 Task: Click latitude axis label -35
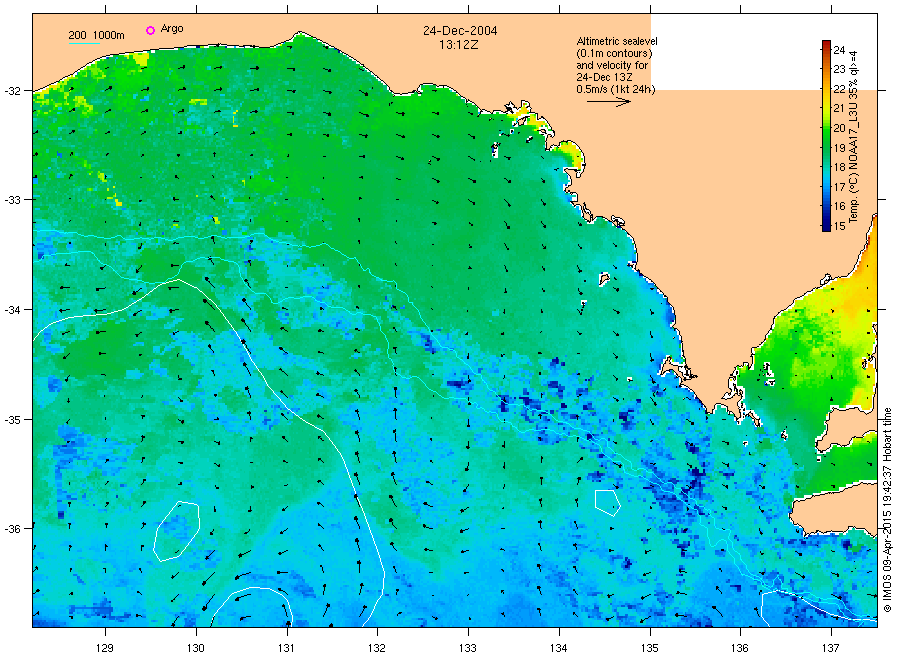pyautogui.click(x=11, y=419)
